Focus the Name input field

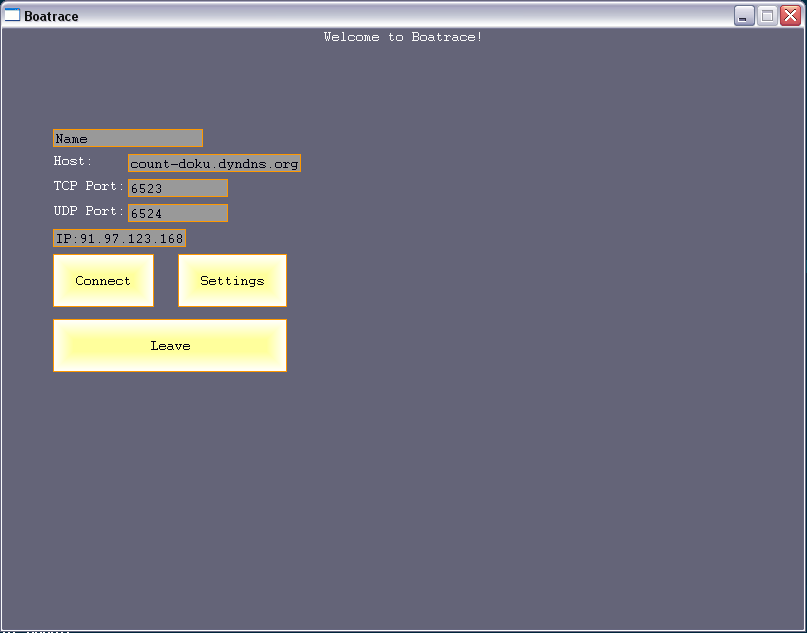128,138
